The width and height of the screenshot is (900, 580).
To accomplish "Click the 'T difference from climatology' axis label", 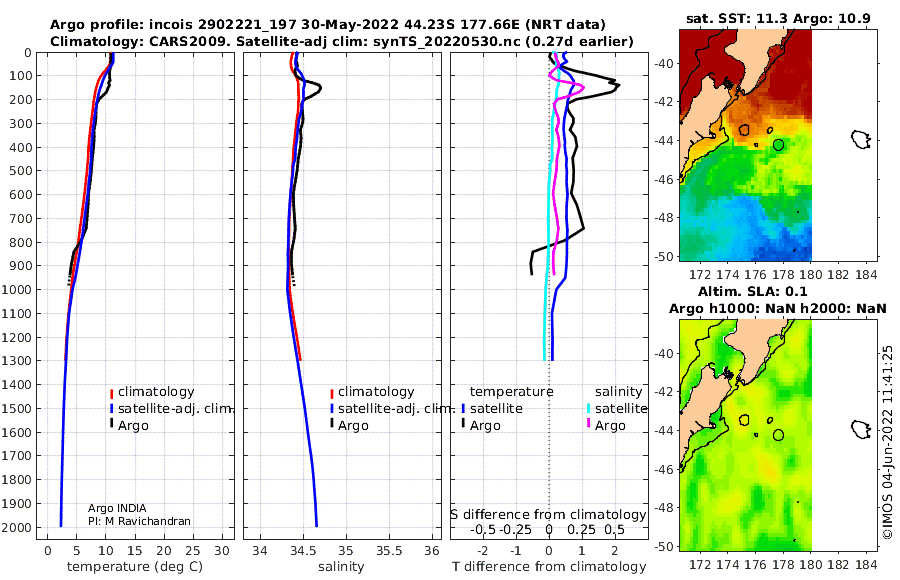I will (549, 567).
